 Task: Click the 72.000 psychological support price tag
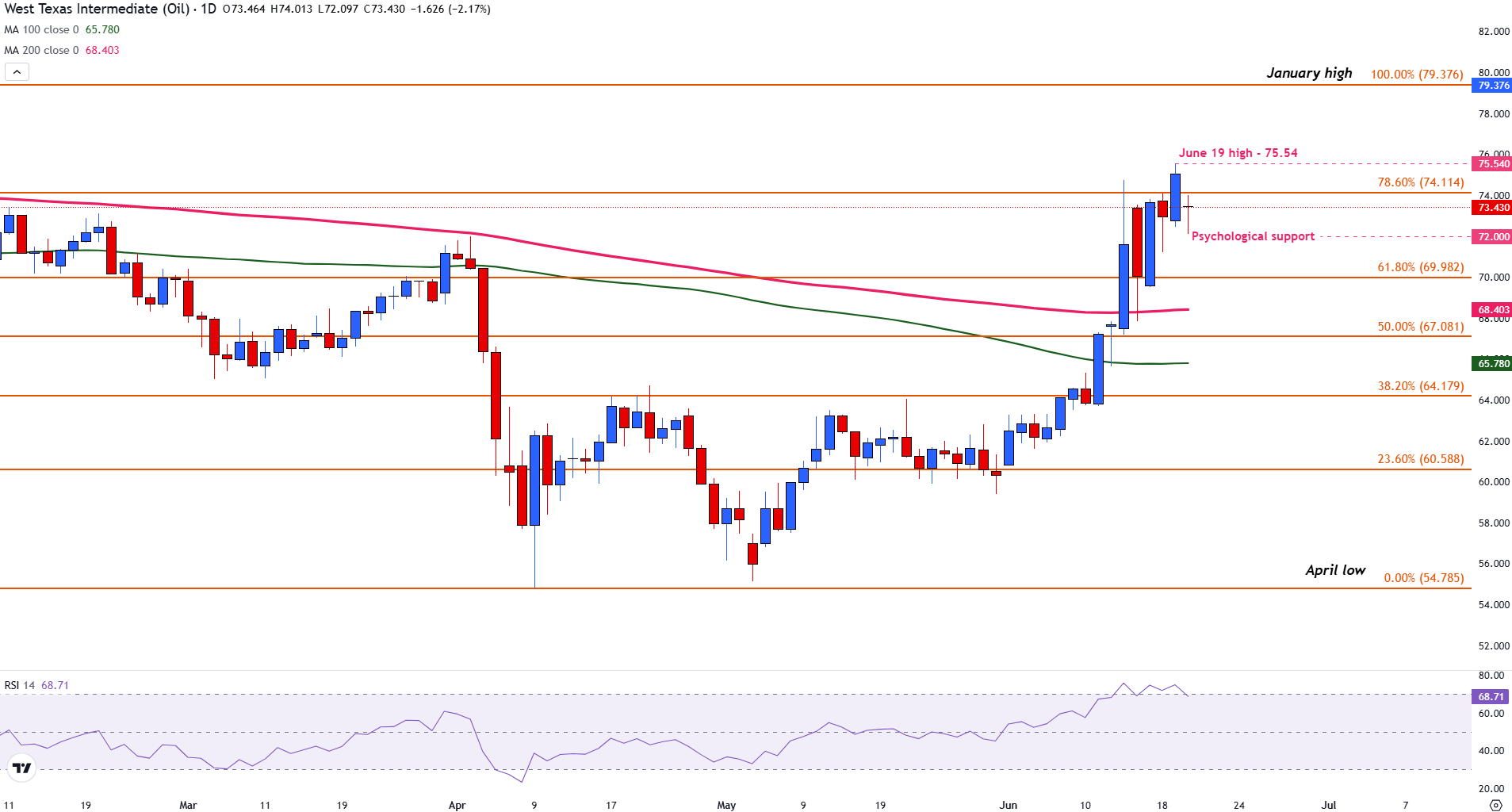click(x=1491, y=237)
